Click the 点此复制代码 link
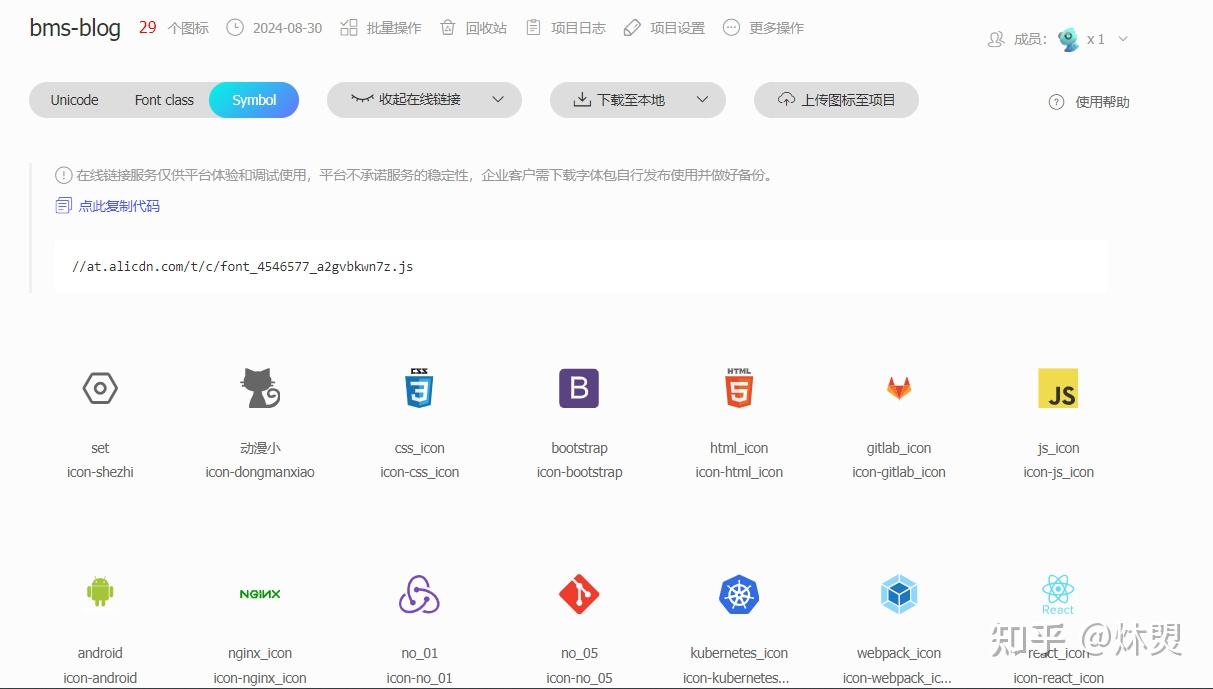This screenshot has height=689, width=1213. pos(119,206)
